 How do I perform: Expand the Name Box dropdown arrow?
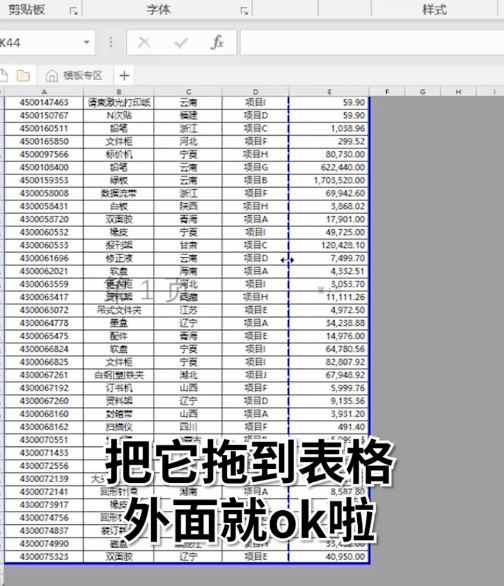[87, 42]
